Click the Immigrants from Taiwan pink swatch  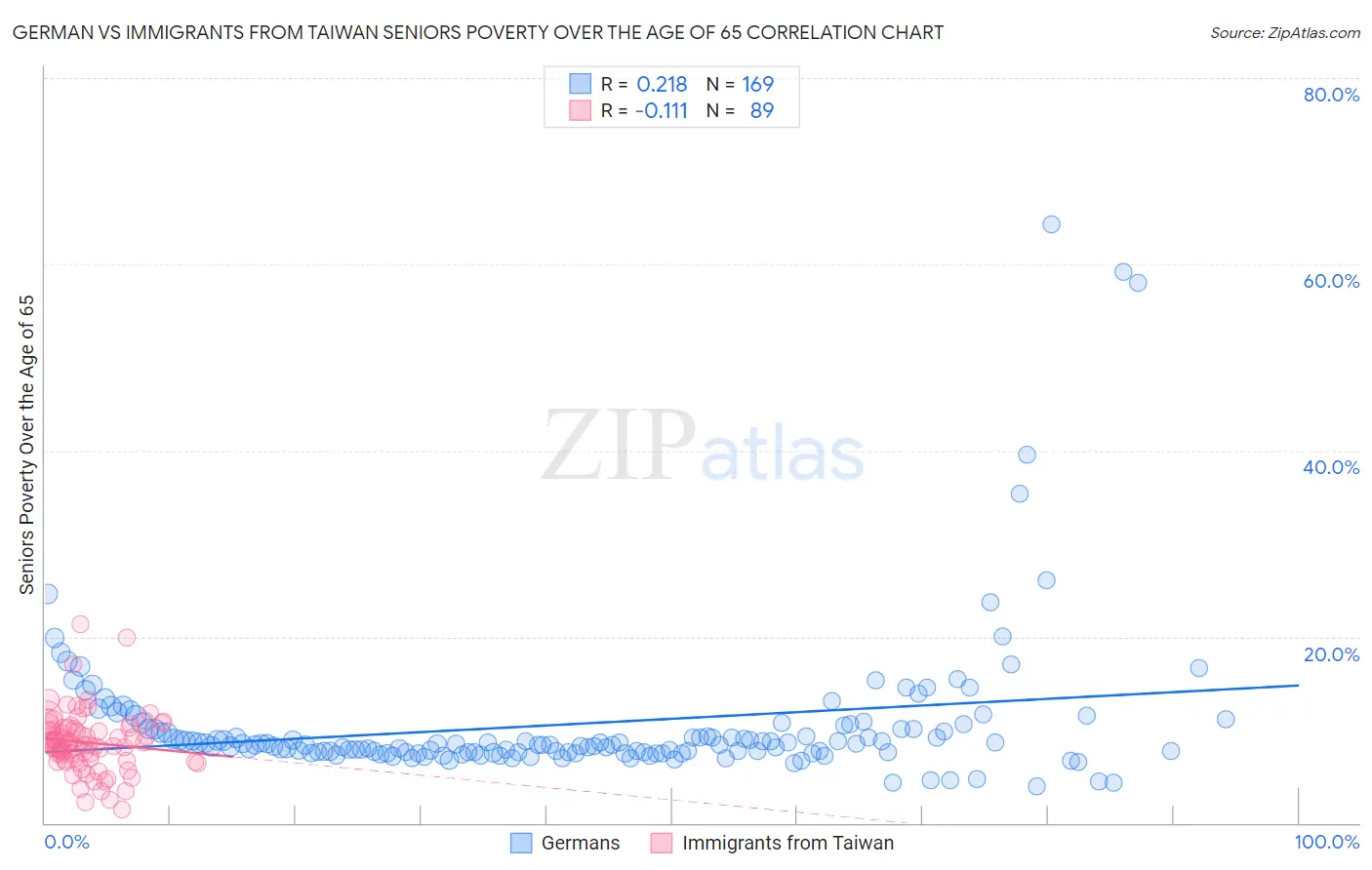click(662, 843)
